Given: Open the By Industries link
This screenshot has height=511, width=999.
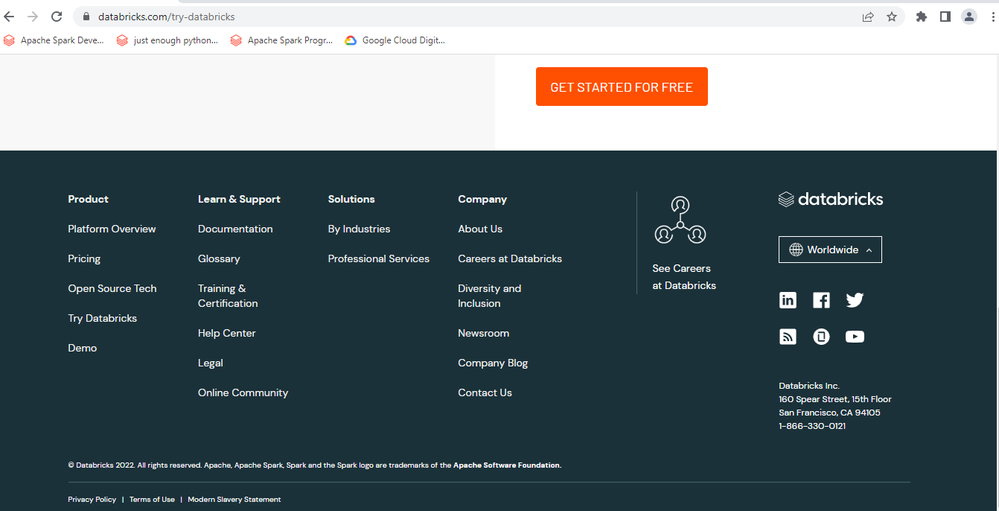Looking at the screenshot, I should coord(359,229).
